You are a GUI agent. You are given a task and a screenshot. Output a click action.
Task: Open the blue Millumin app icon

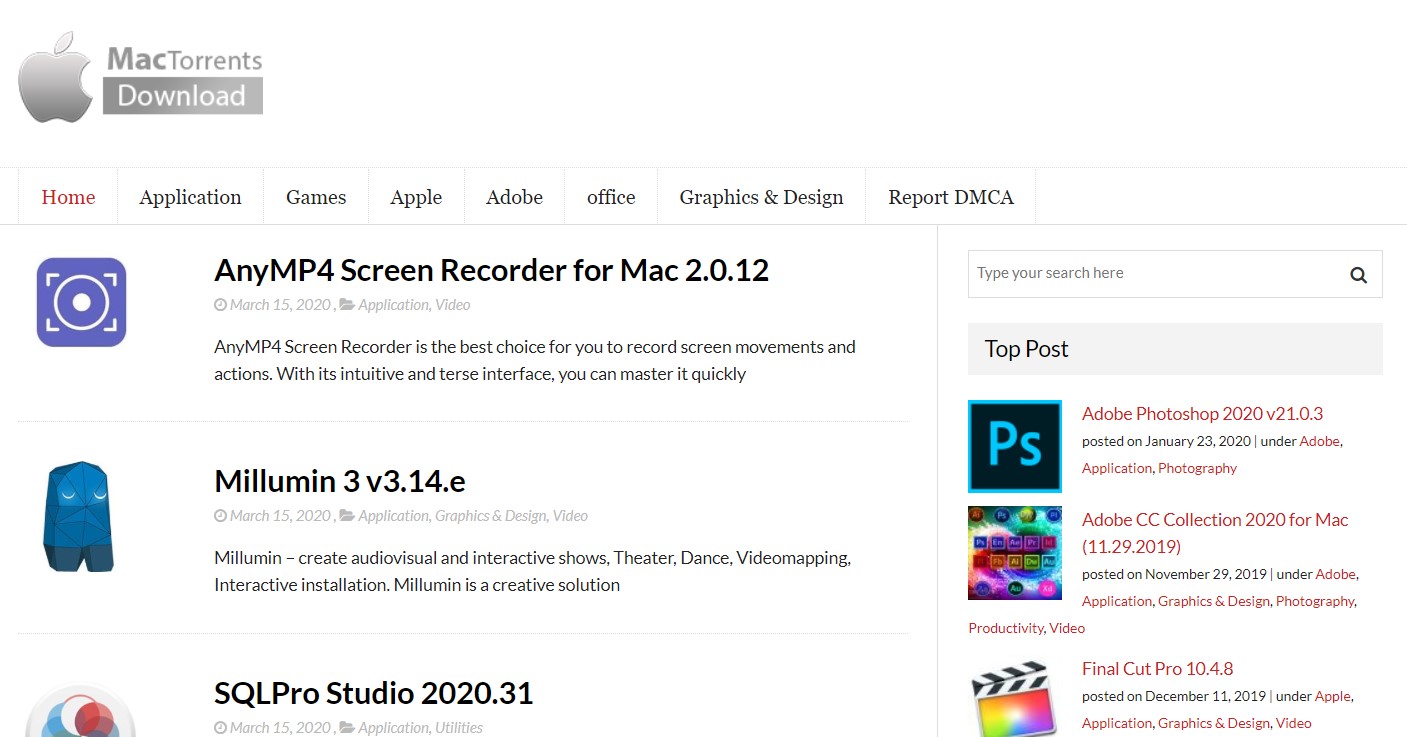coord(79,516)
